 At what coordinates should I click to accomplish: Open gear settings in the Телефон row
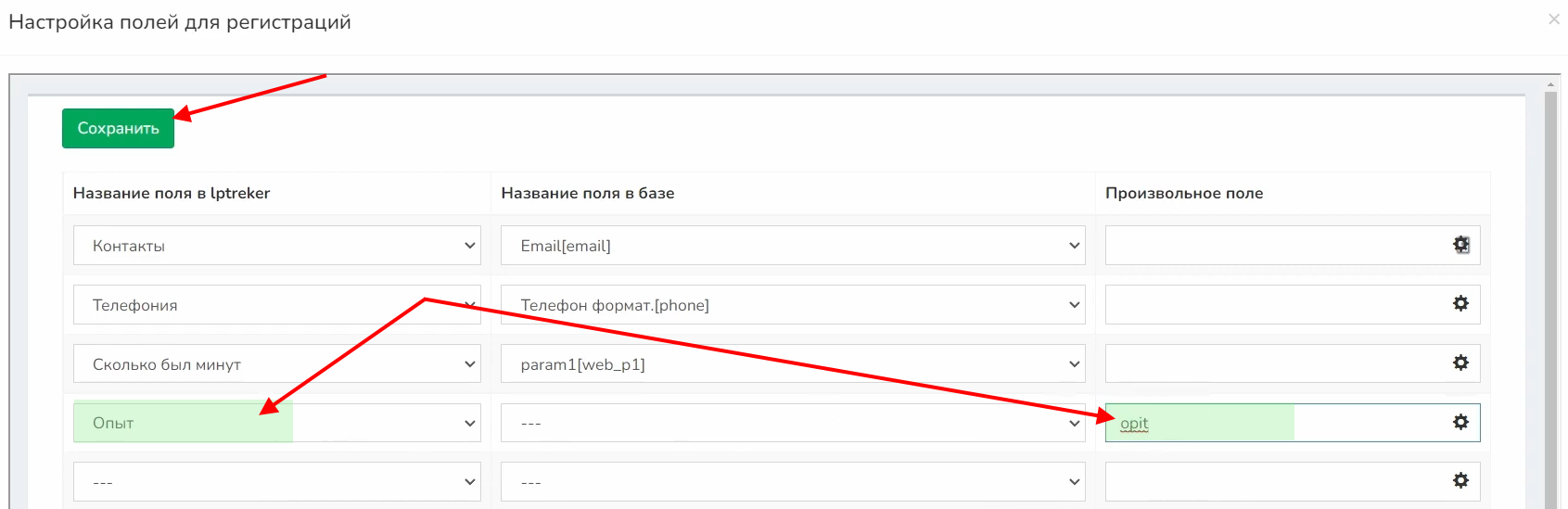(1460, 303)
